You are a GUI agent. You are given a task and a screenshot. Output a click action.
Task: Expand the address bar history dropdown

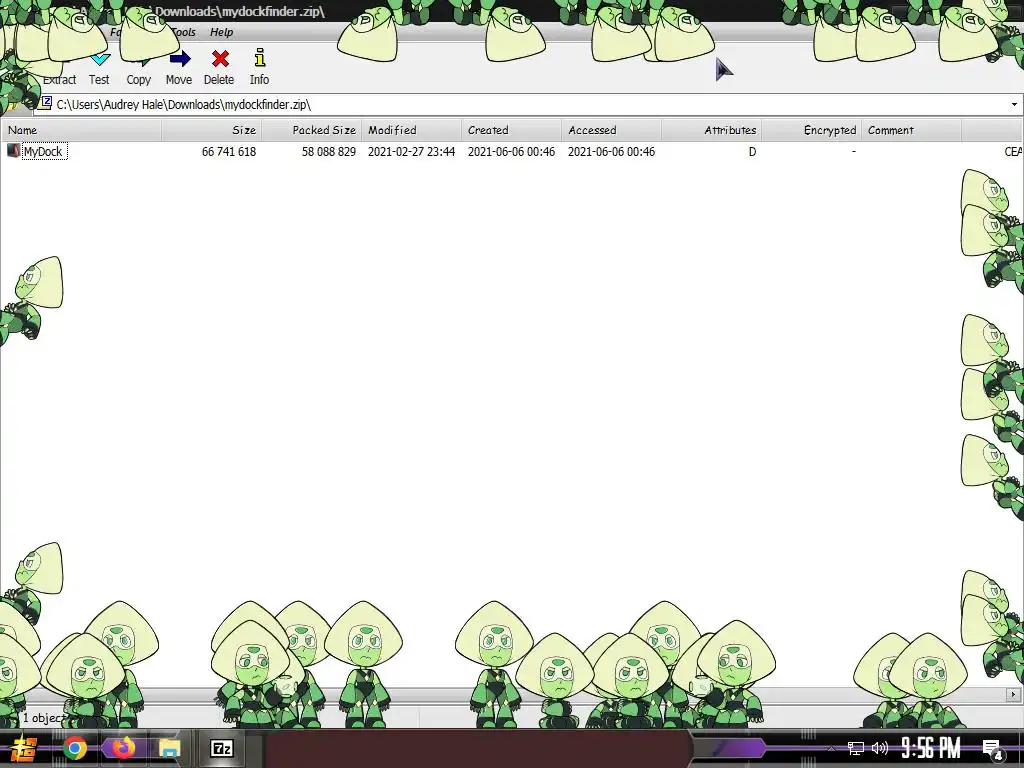(1014, 104)
